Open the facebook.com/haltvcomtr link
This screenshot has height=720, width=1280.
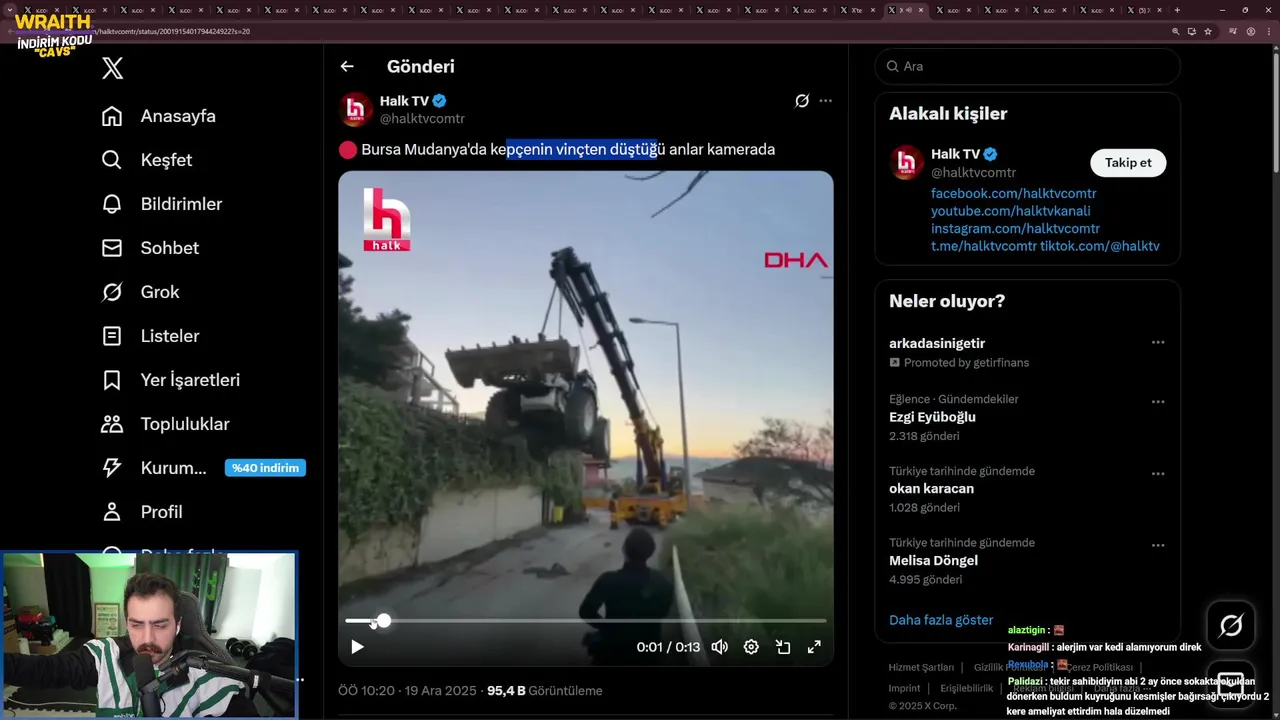click(x=1013, y=193)
